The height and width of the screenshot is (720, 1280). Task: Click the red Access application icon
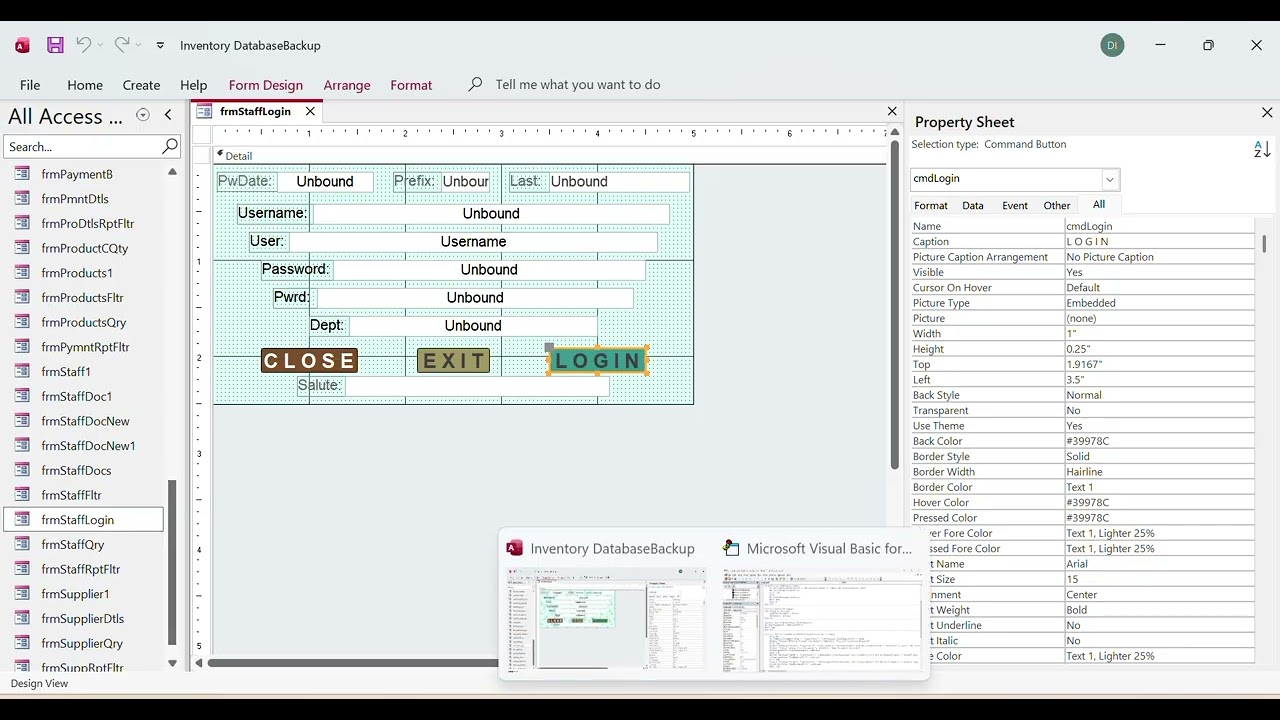click(x=23, y=45)
